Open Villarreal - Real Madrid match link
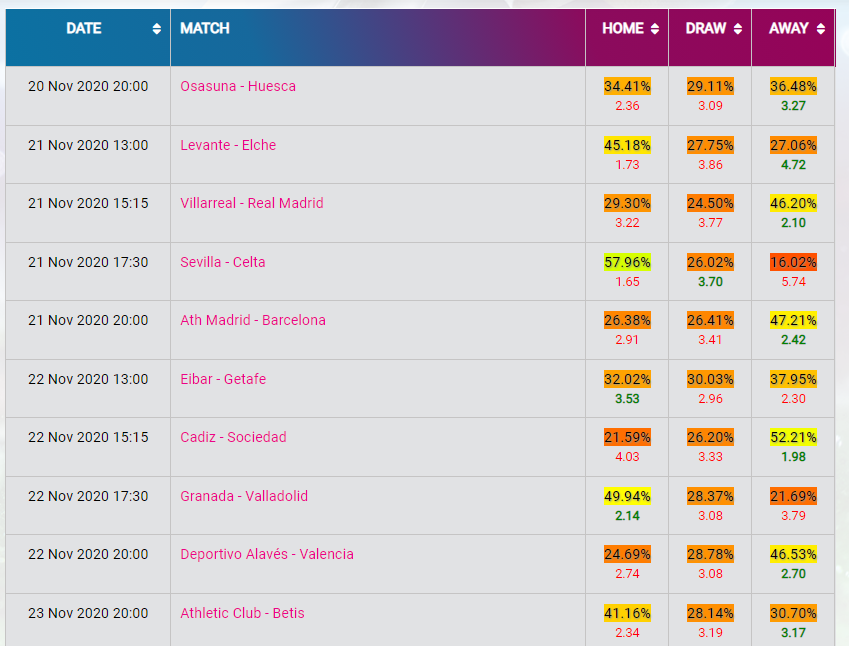 (x=252, y=203)
